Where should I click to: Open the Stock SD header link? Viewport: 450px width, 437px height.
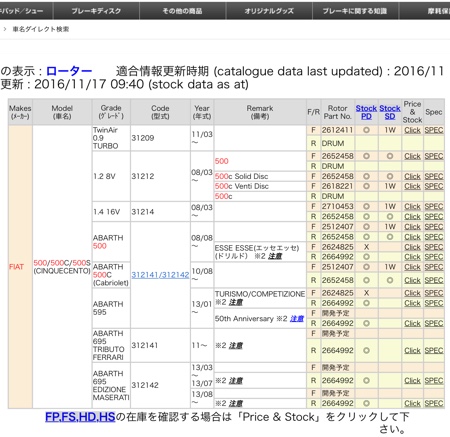pos(390,112)
